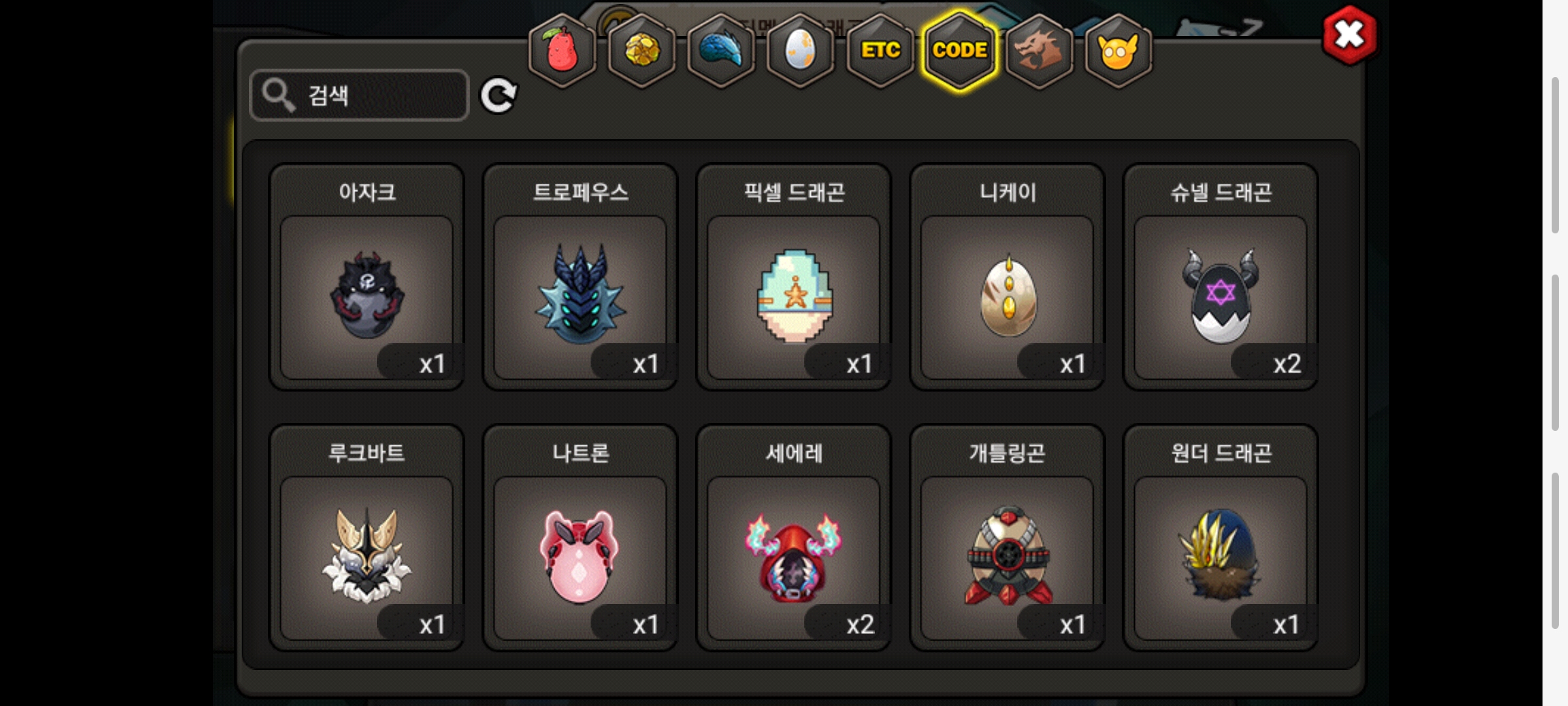Screen dimensions: 1568x706
Task: Select the 원더 드래곤 egg card
Action: click(x=1220, y=538)
